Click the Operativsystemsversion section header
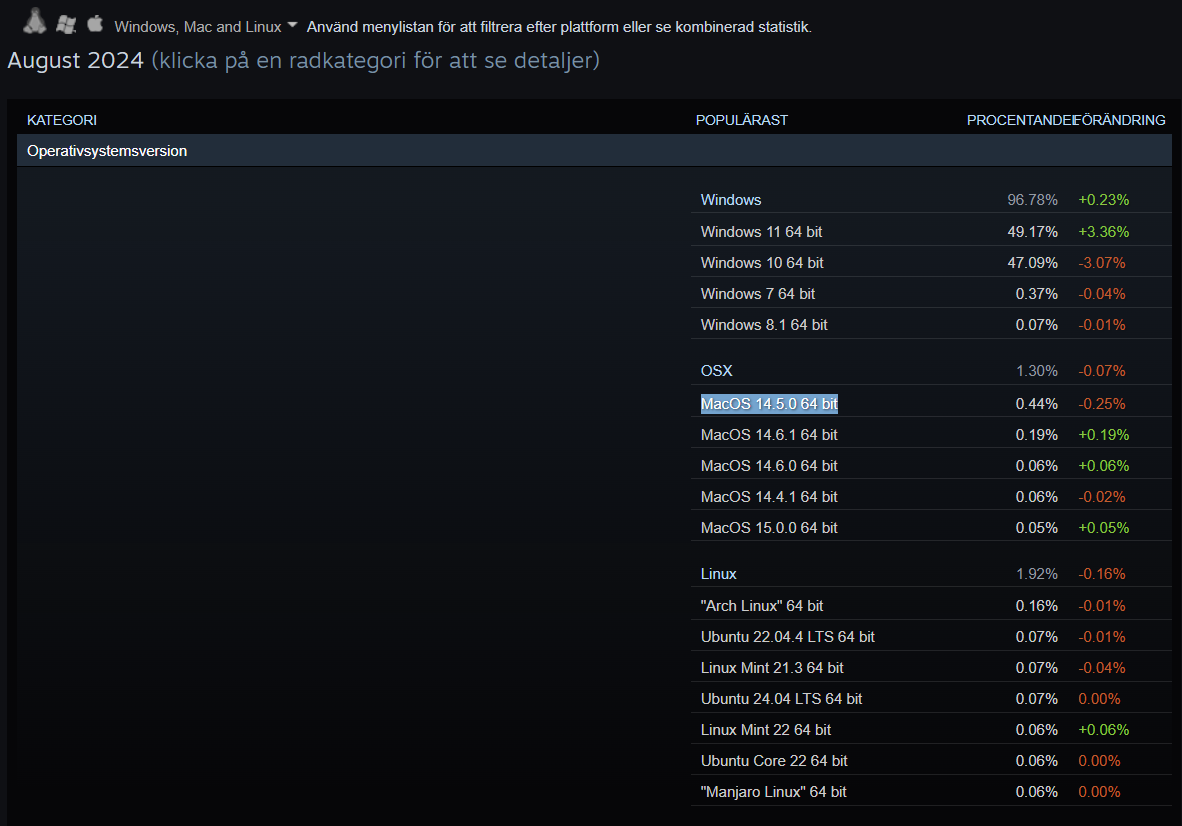The height and width of the screenshot is (826, 1182). coord(107,150)
